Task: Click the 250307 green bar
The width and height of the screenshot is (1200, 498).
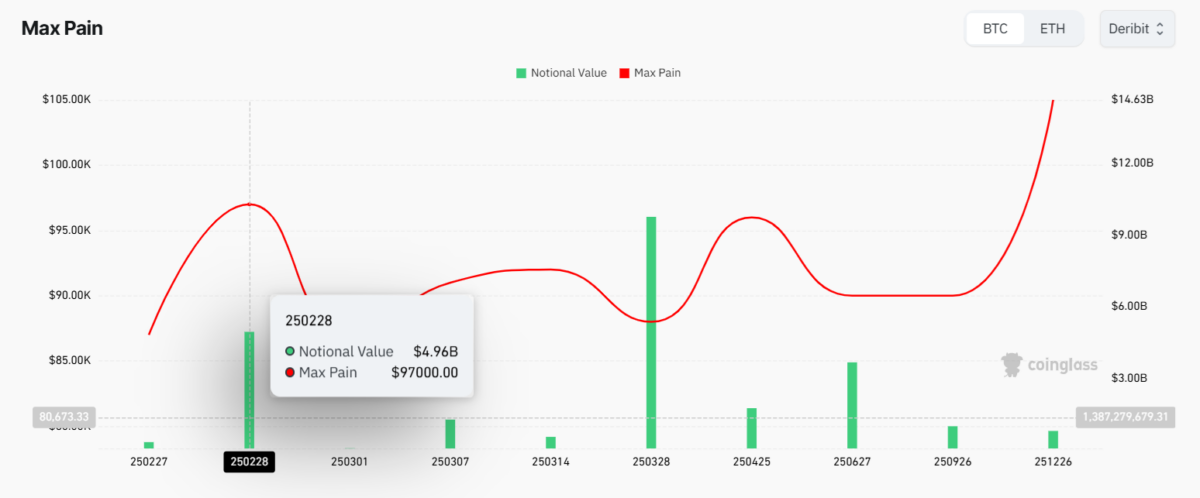Action: [450, 434]
